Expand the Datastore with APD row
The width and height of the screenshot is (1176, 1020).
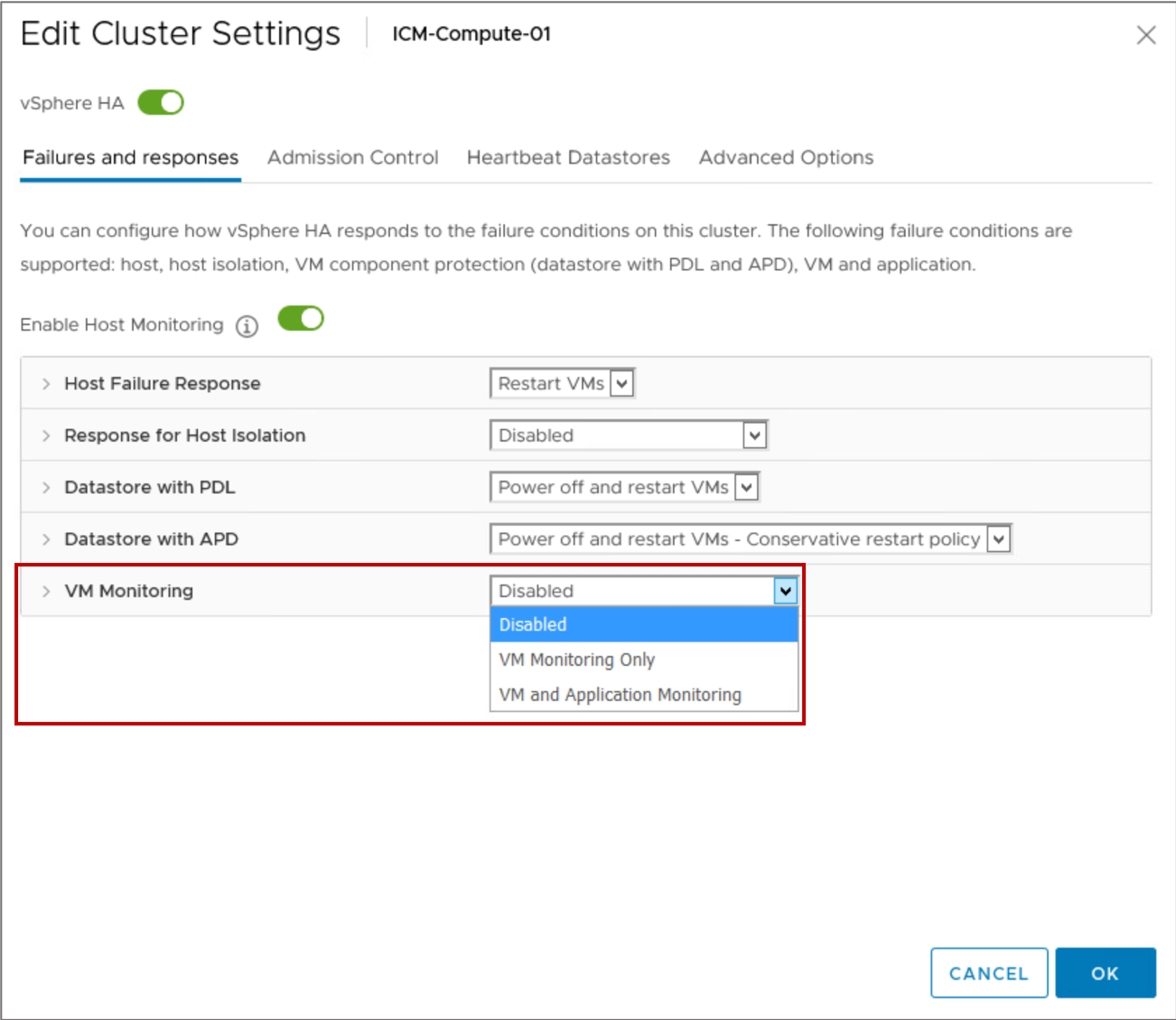(x=46, y=539)
